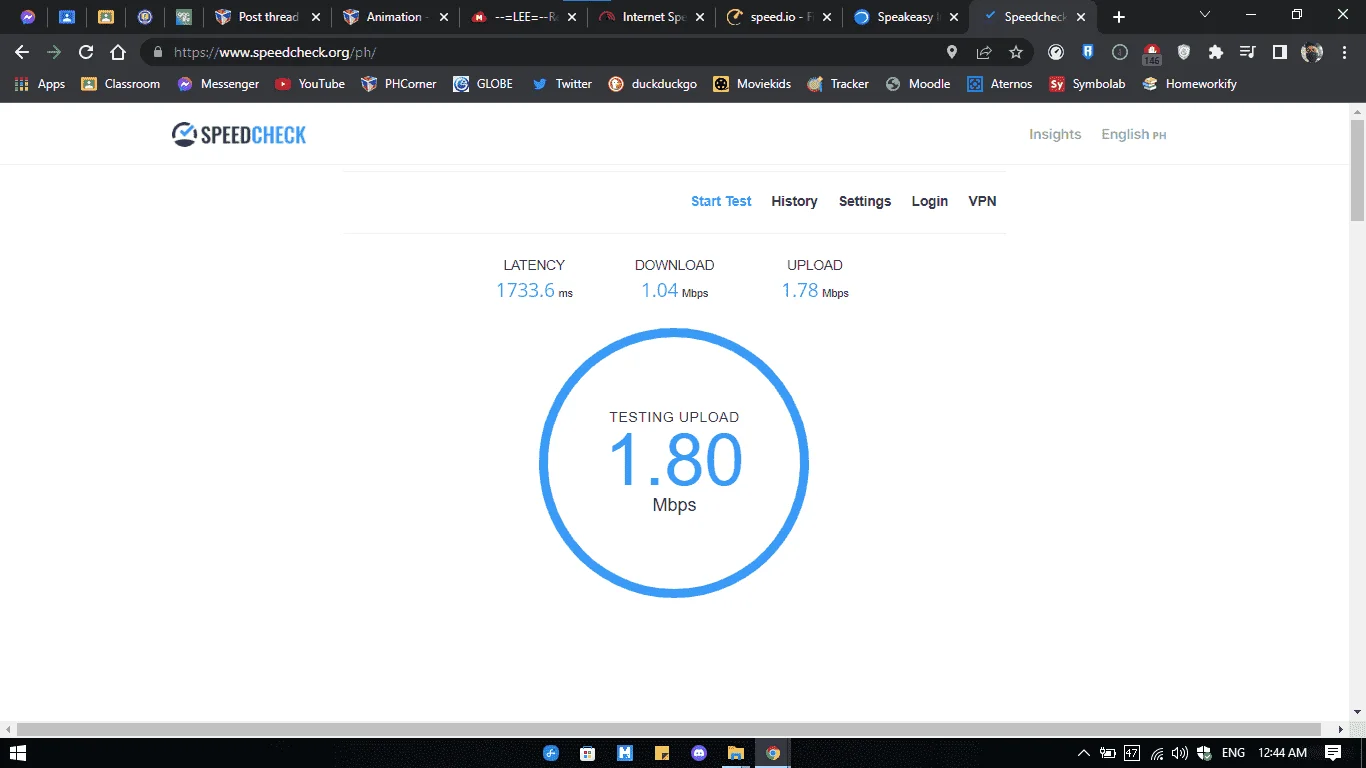Viewport: 1366px width, 768px height.
Task: Open the Chrome extensions puzzle menu
Action: click(1216, 52)
